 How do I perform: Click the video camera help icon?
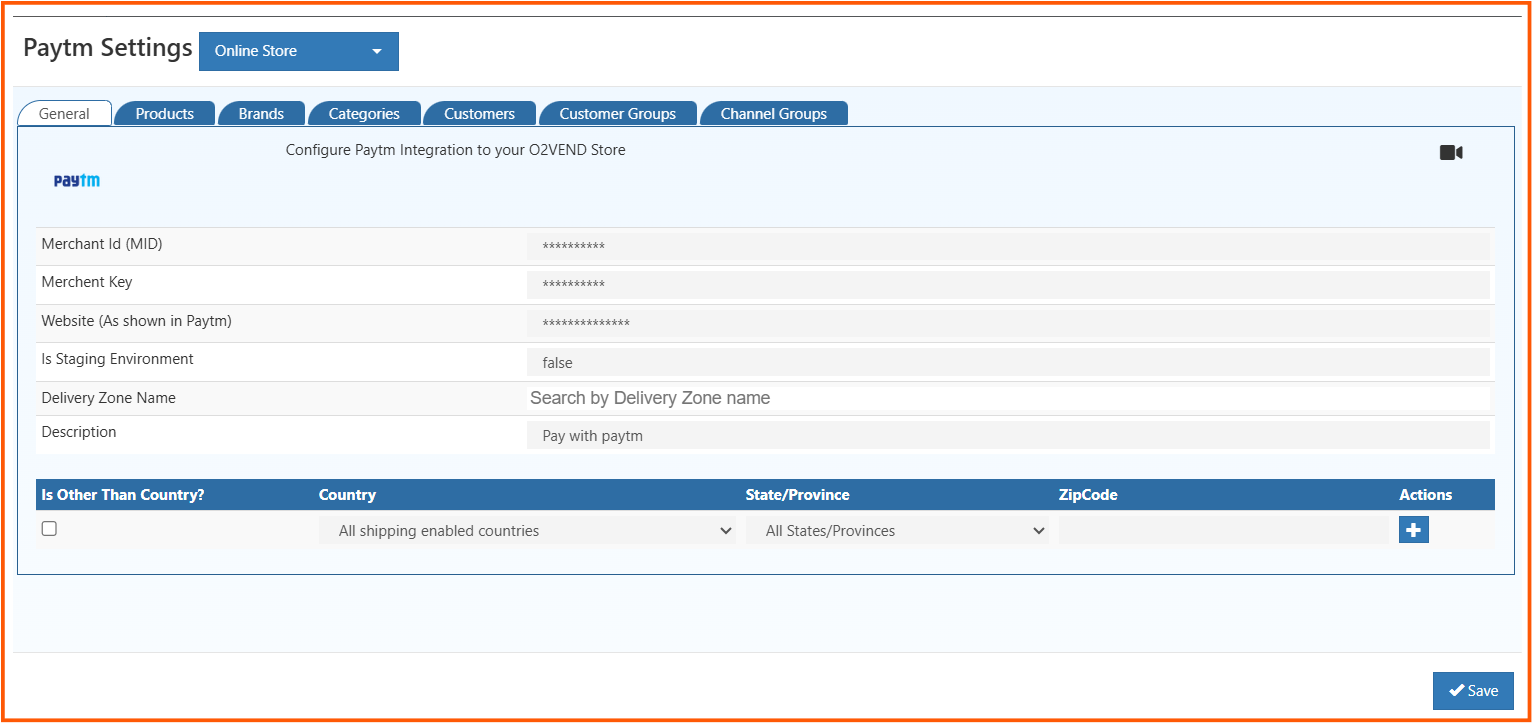tap(1451, 152)
